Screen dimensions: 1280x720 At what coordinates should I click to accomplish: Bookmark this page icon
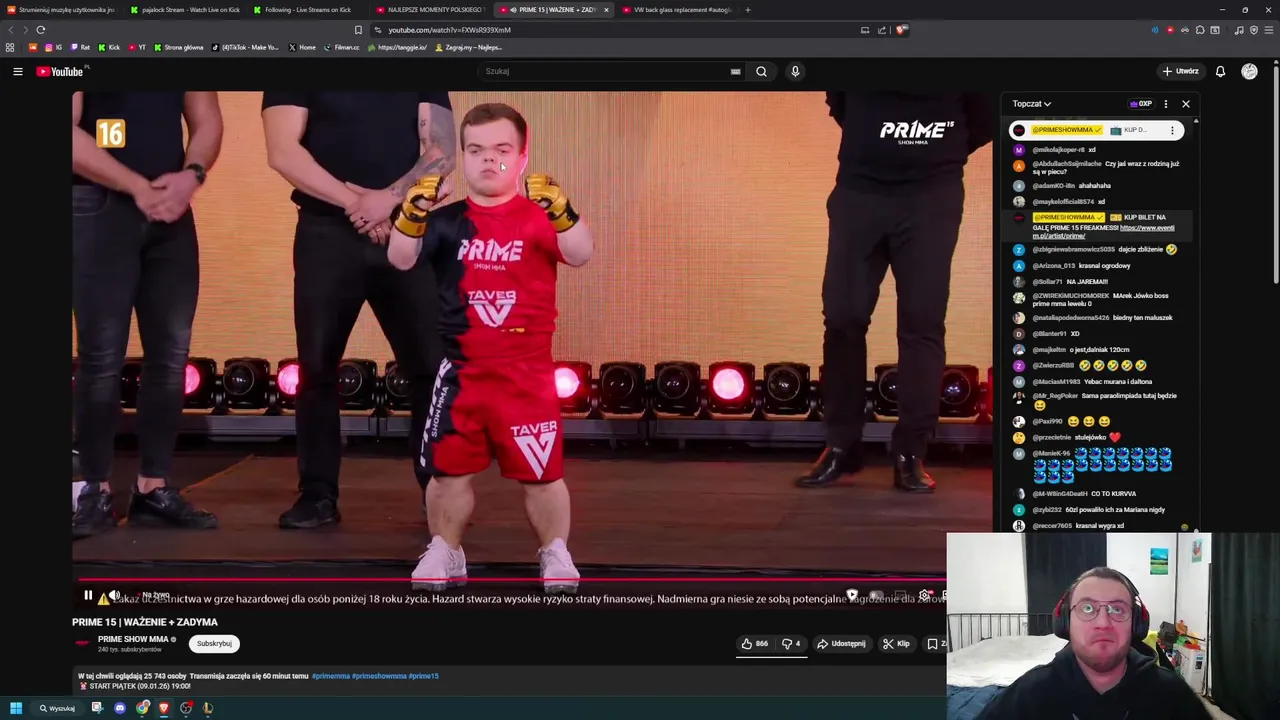coord(358,30)
